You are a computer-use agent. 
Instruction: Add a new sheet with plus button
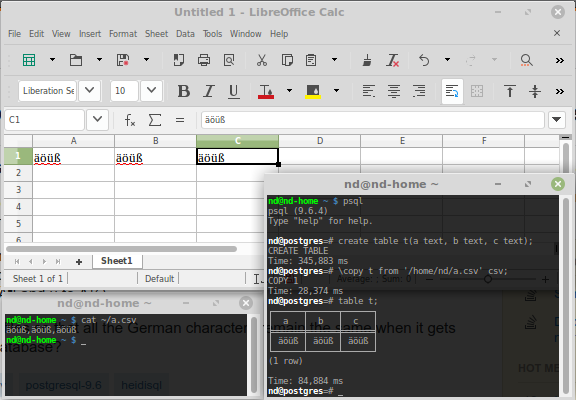tap(79, 262)
